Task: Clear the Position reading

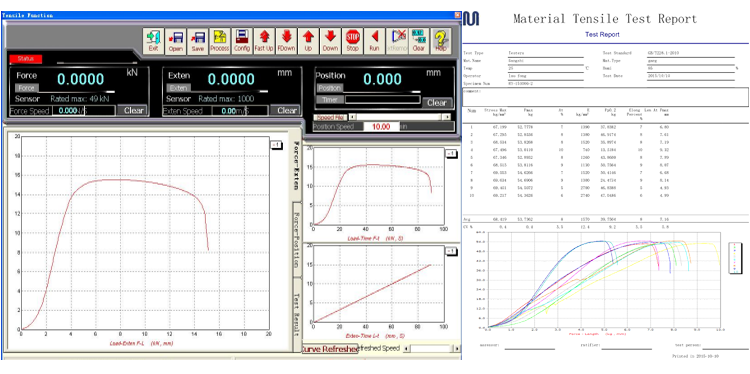Action: tap(437, 102)
